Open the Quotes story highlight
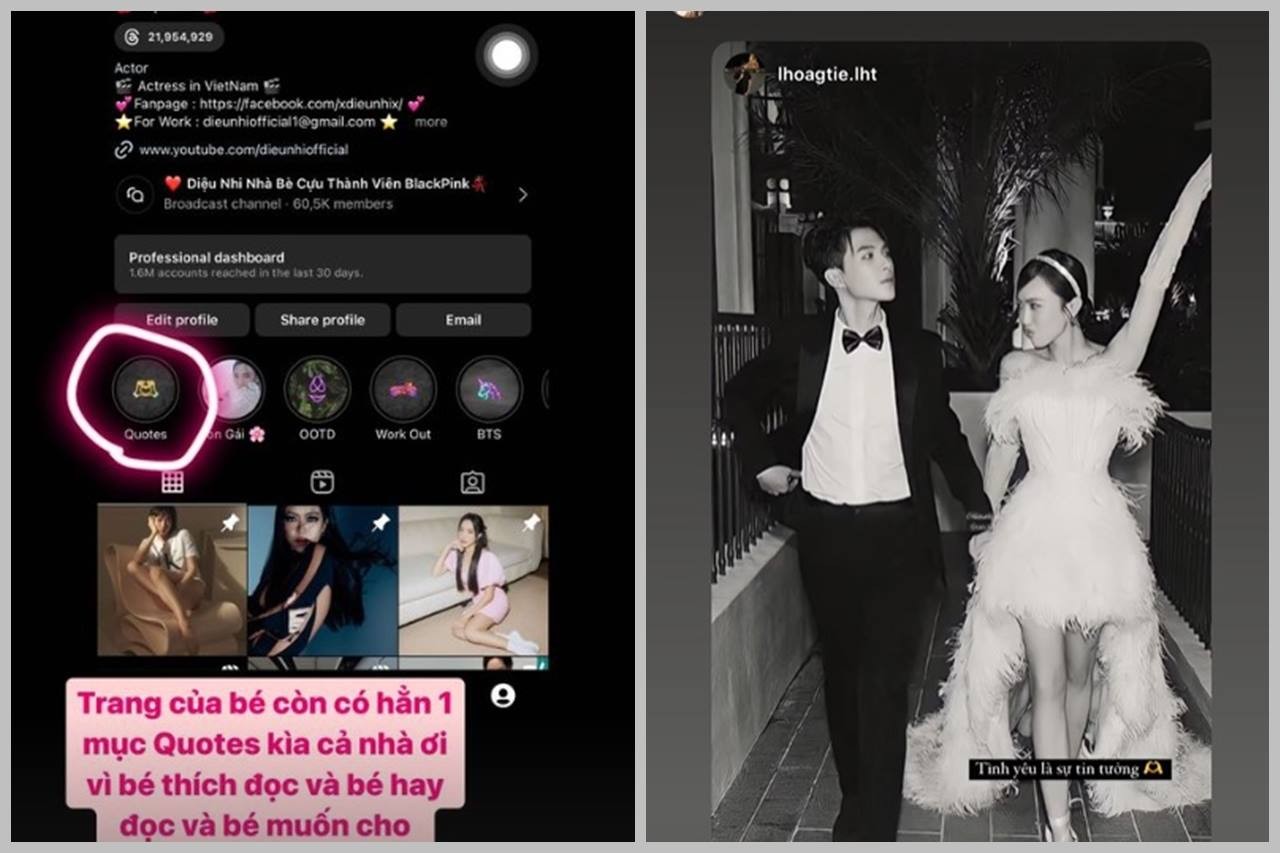The height and width of the screenshot is (853, 1280). point(145,389)
